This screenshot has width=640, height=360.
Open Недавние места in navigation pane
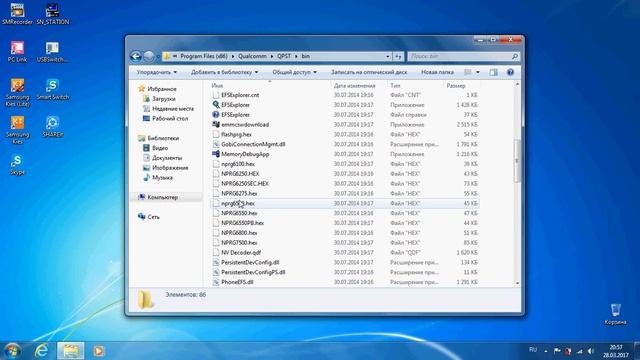click(x=173, y=109)
